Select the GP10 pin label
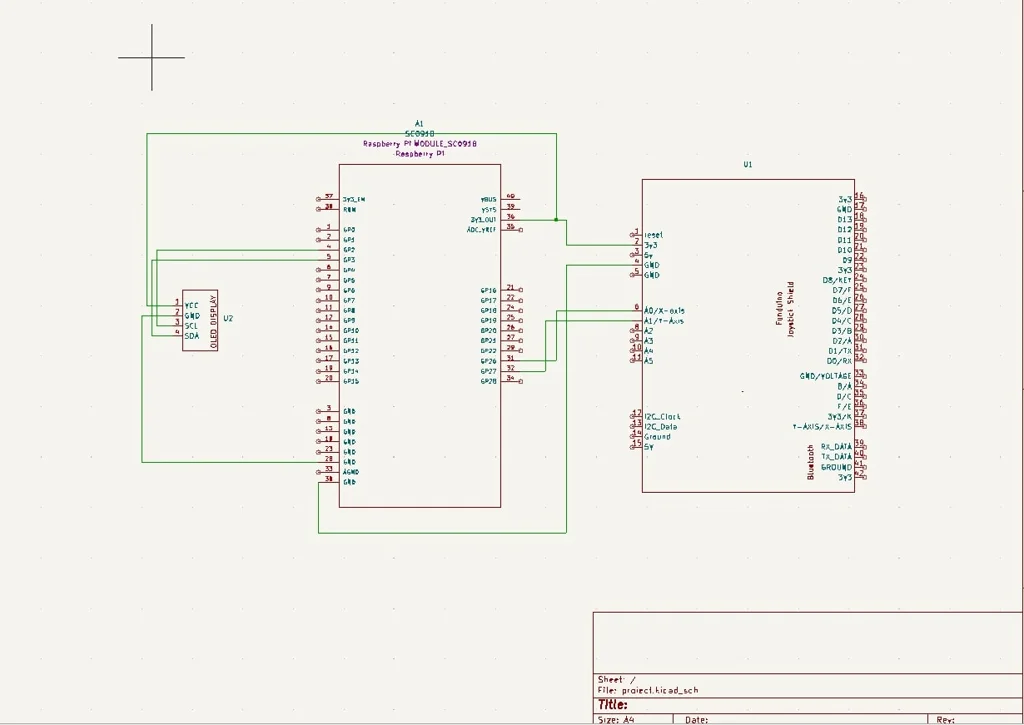The height and width of the screenshot is (725, 1024). 351,330
